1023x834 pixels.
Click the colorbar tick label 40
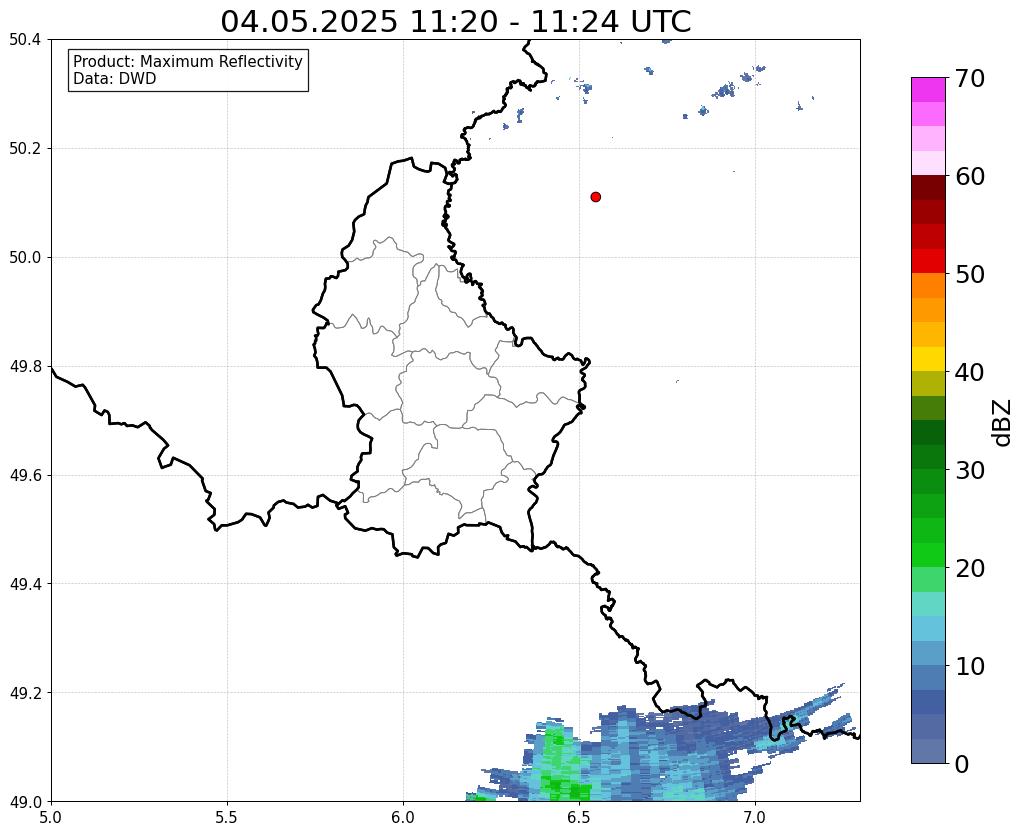point(970,372)
